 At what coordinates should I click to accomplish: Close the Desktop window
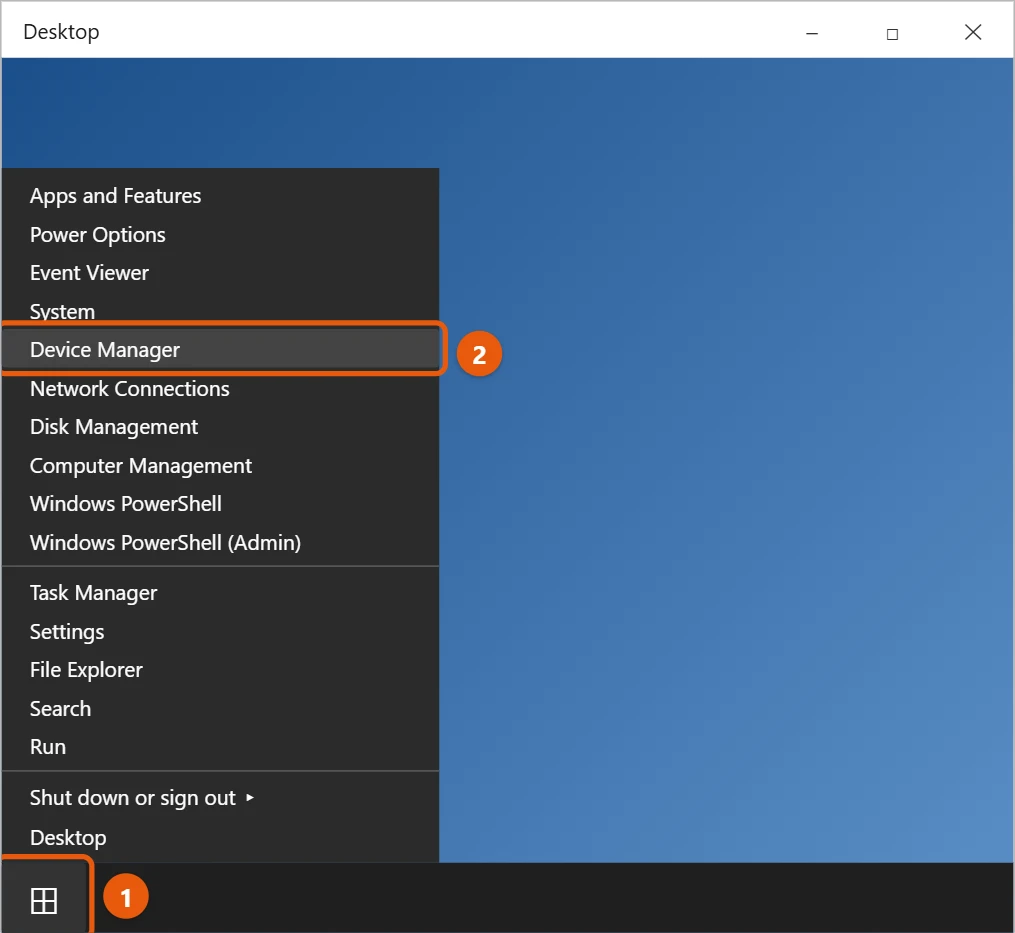(973, 32)
